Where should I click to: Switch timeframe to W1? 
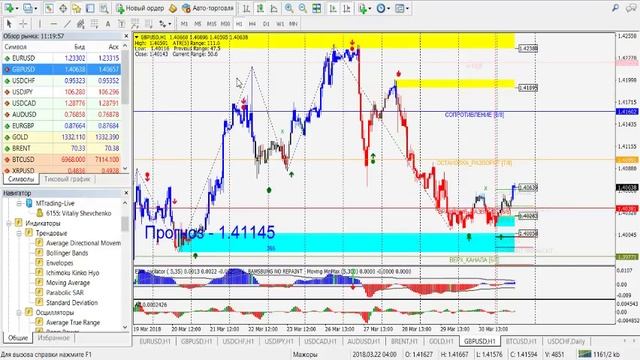pyautogui.click(x=280, y=24)
